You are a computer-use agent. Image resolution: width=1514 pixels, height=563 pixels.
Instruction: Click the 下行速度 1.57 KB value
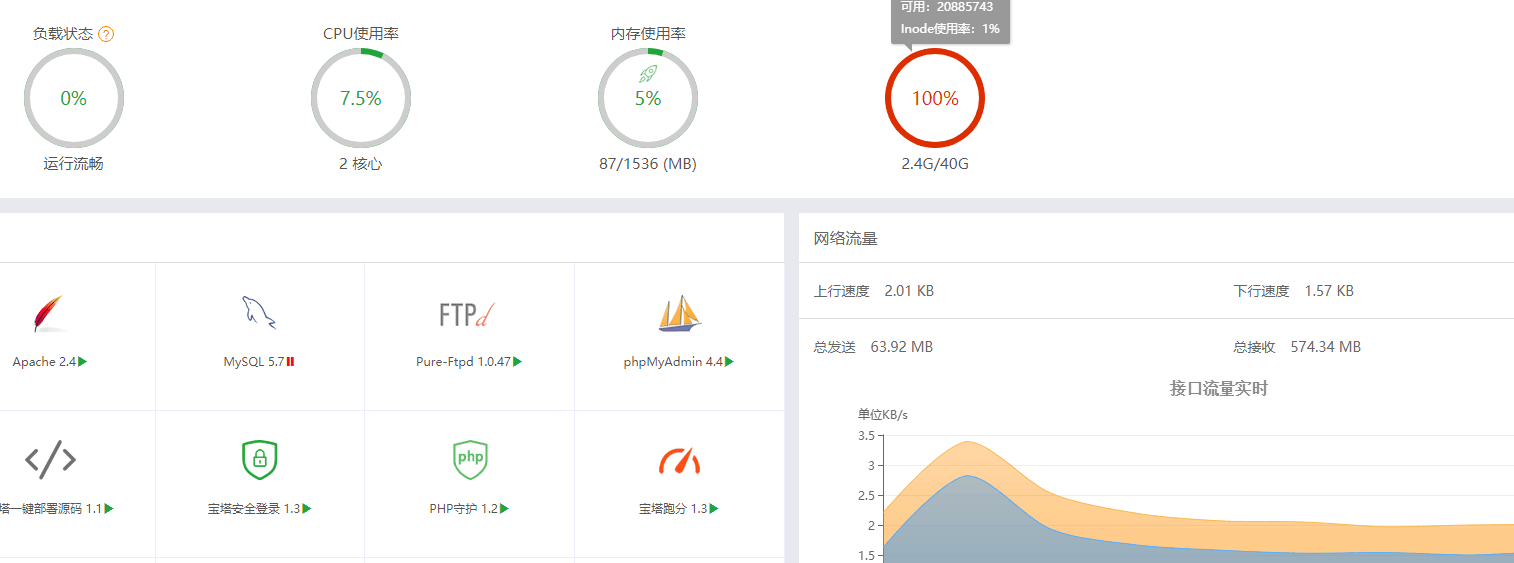click(1329, 291)
